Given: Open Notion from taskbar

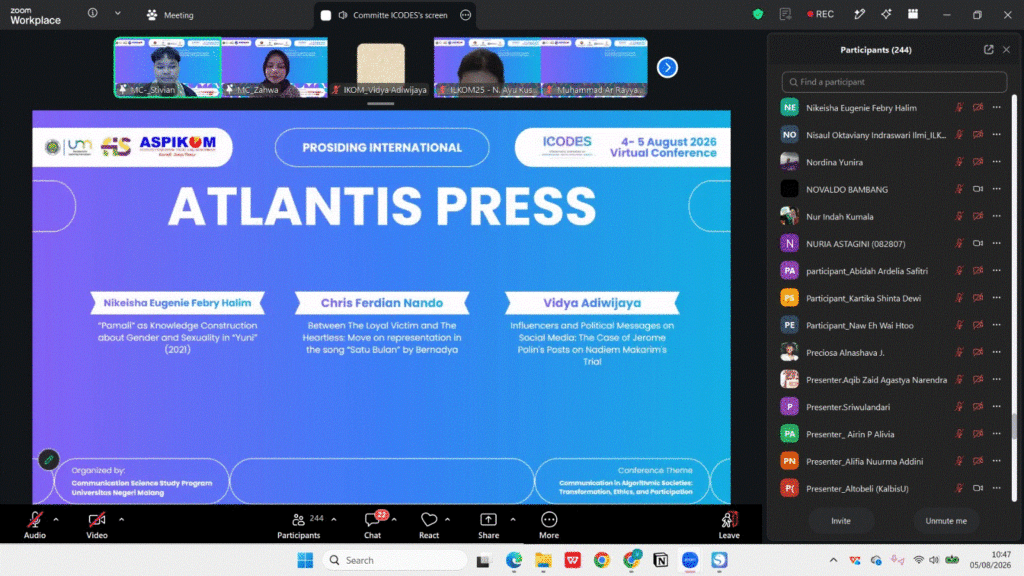Looking at the screenshot, I should click(x=660, y=560).
